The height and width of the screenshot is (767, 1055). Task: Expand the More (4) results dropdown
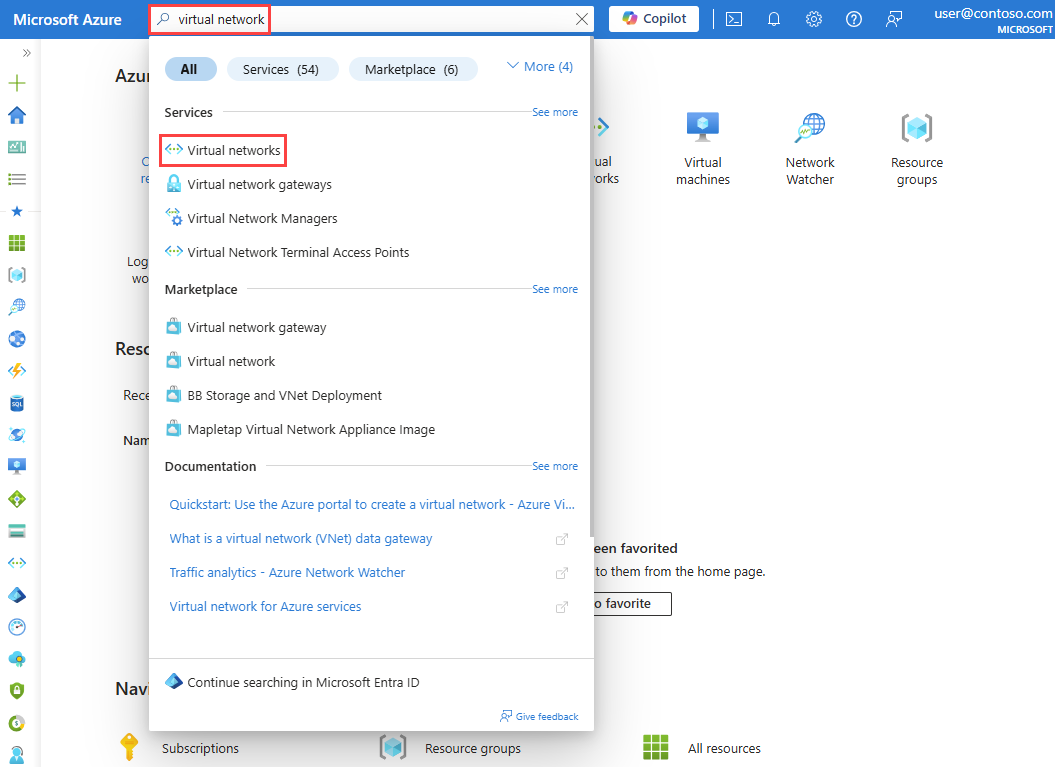(538, 66)
